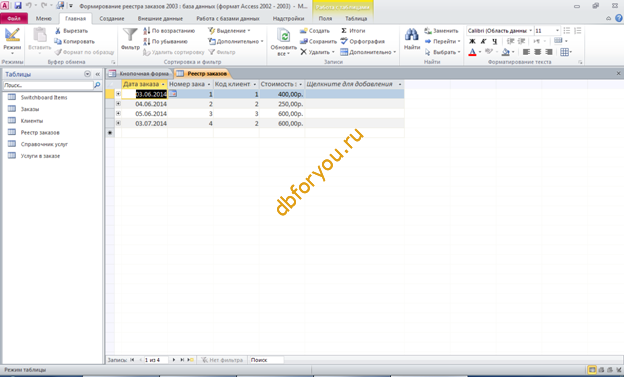Click Щелкните для добавления column header
The width and height of the screenshot is (624, 377).
(x=354, y=84)
